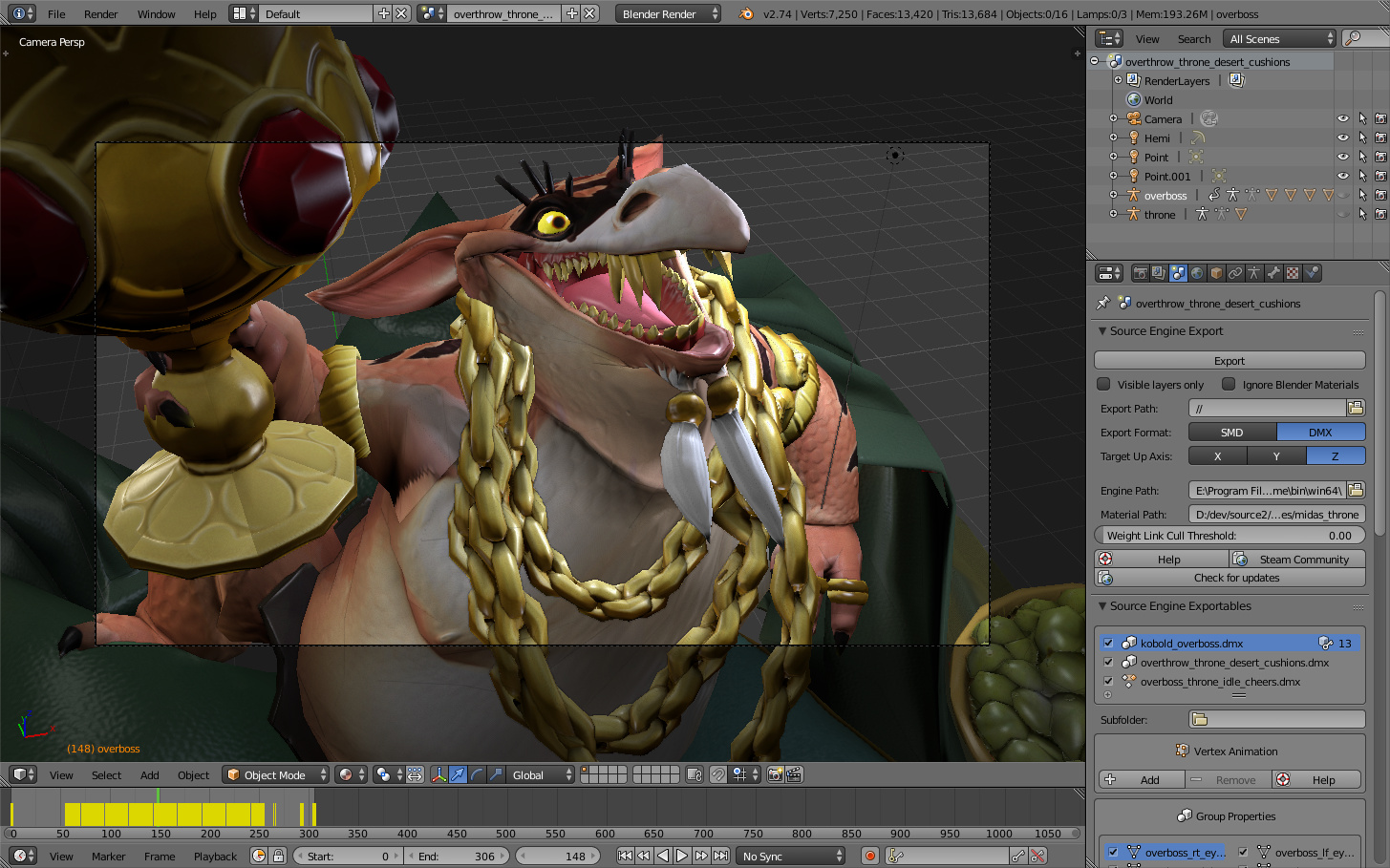Collapse the overthrow_throne_desert_cushions scene tree
This screenshot has width=1390, height=868.
[x=1095, y=61]
